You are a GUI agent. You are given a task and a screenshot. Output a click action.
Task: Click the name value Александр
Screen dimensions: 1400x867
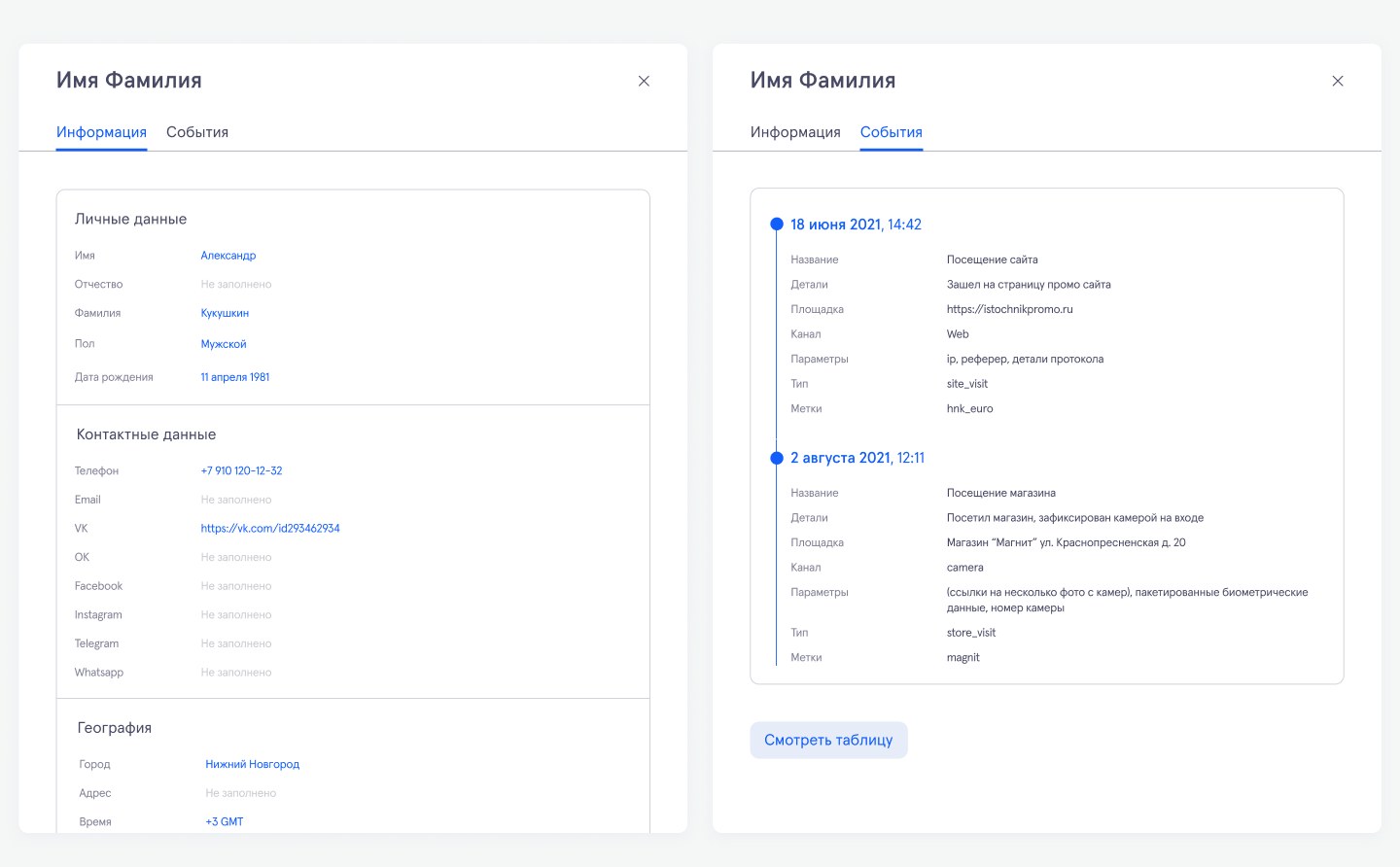[x=228, y=256]
